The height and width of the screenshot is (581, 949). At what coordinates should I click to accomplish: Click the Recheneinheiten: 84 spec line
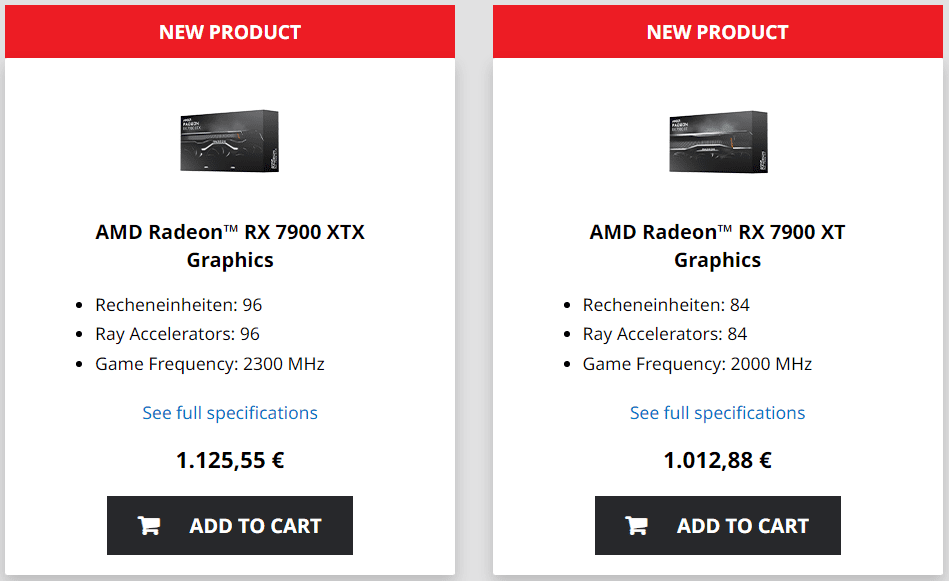tap(666, 305)
